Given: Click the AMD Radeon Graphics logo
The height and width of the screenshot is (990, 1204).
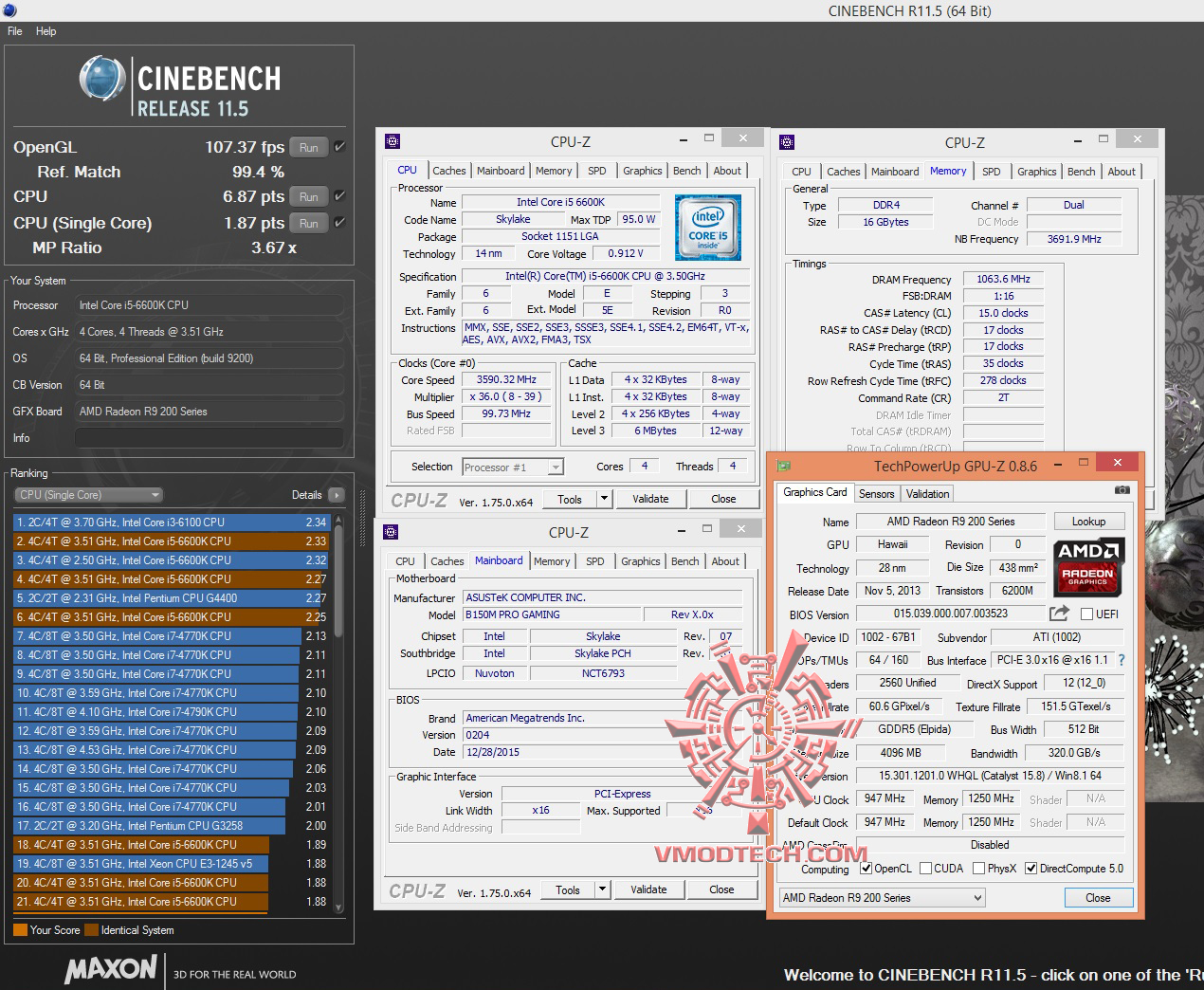Looking at the screenshot, I should 1088,567.
